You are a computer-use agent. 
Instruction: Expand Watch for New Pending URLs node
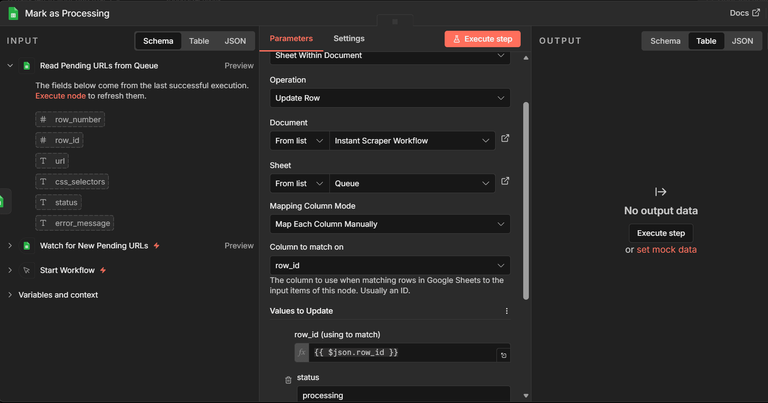pyautogui.click(x=10, y=246)
